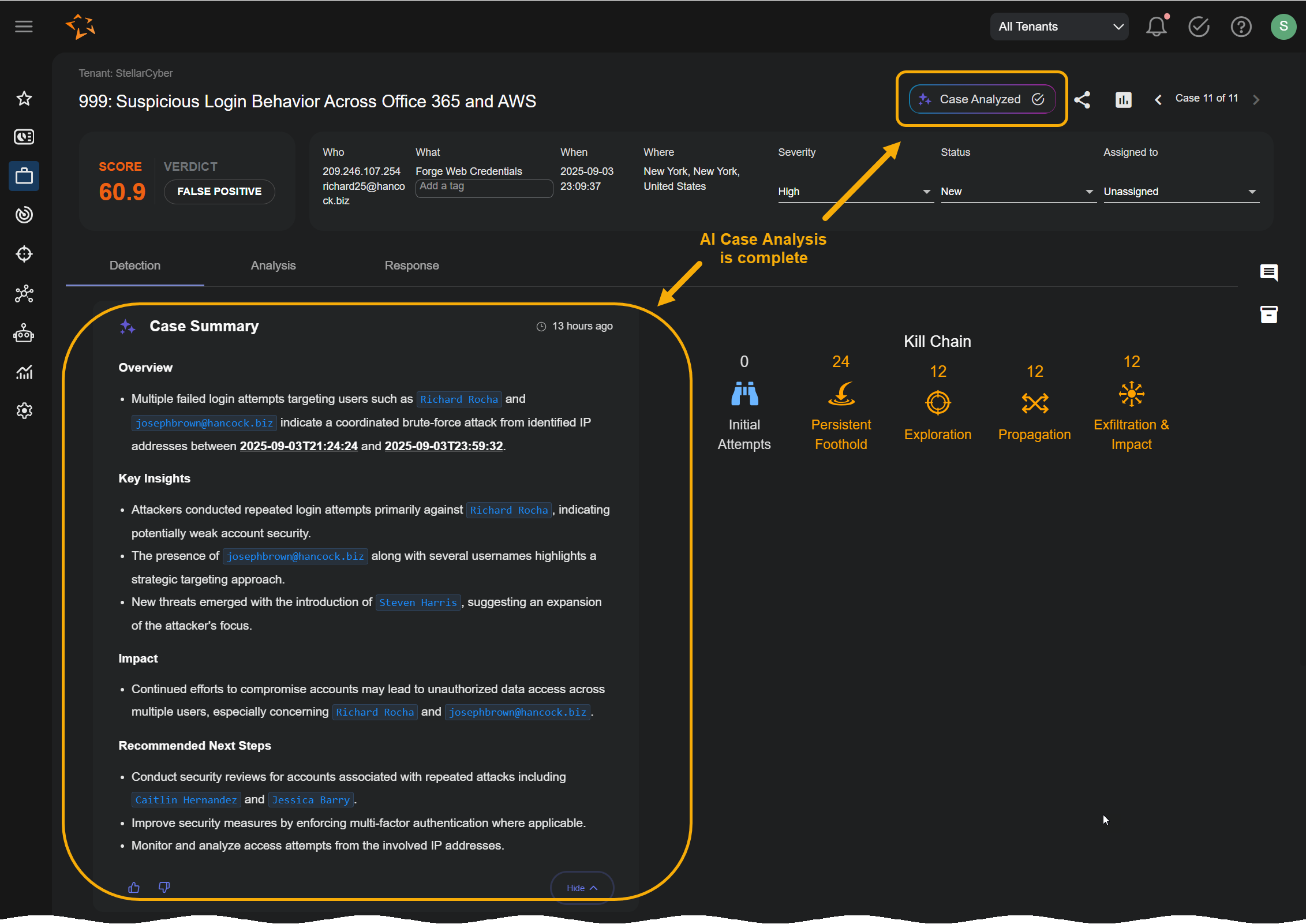
Task: Hide the Case Summary panel
Action: click(x=581, y=888)
